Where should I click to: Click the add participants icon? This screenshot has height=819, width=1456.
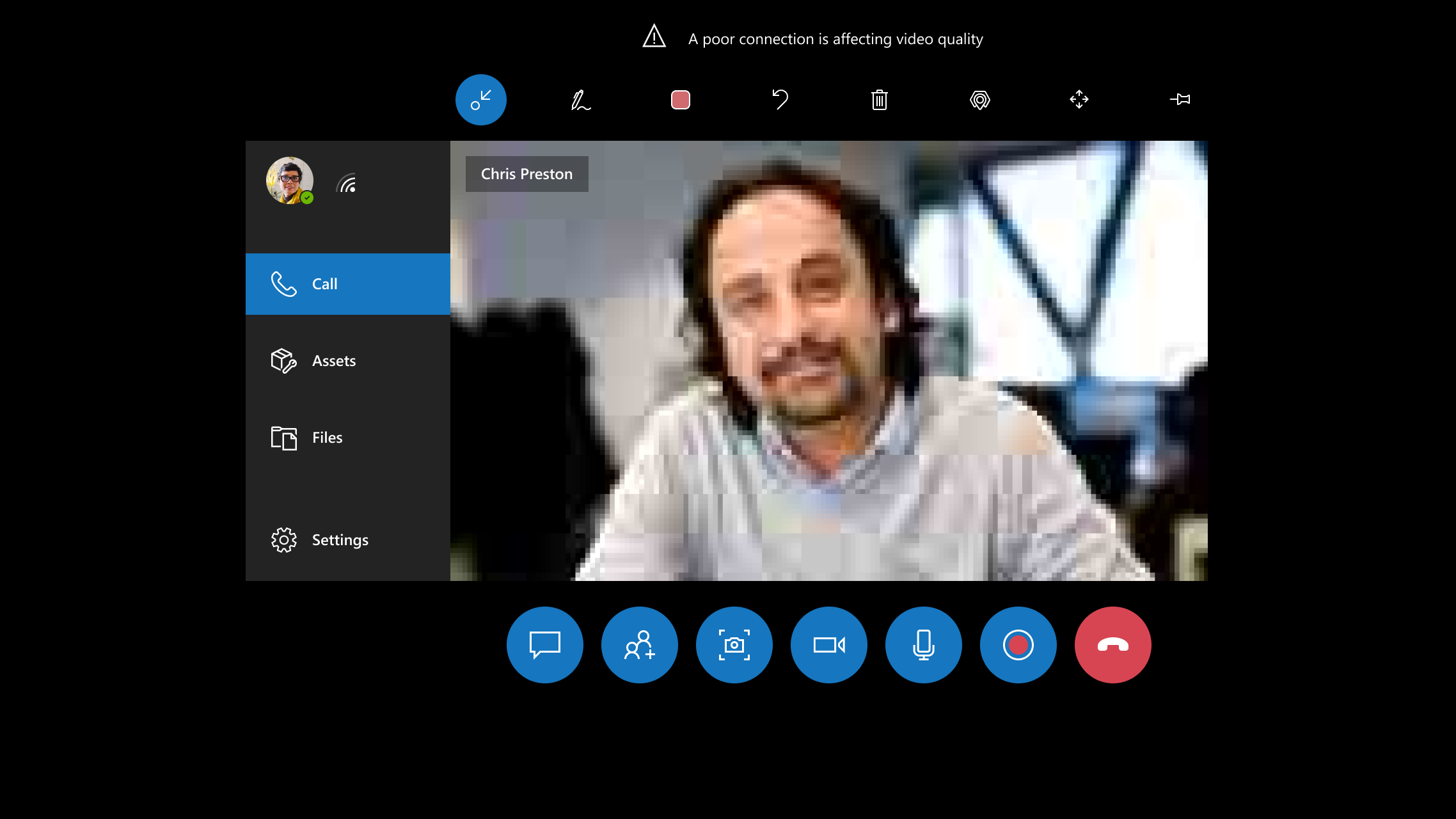click(x=639, y=645)
